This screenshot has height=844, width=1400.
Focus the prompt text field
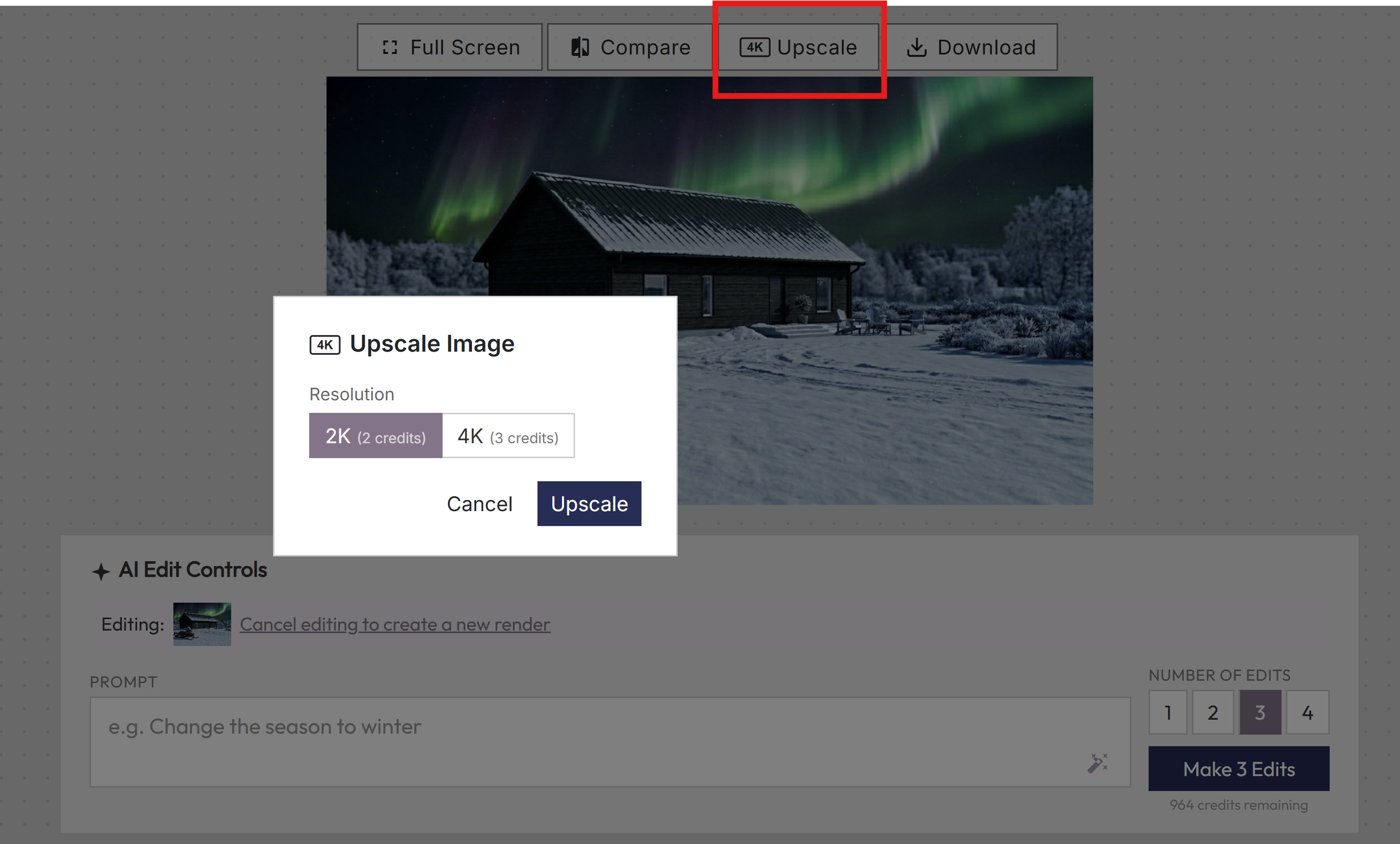pos(610,742)
